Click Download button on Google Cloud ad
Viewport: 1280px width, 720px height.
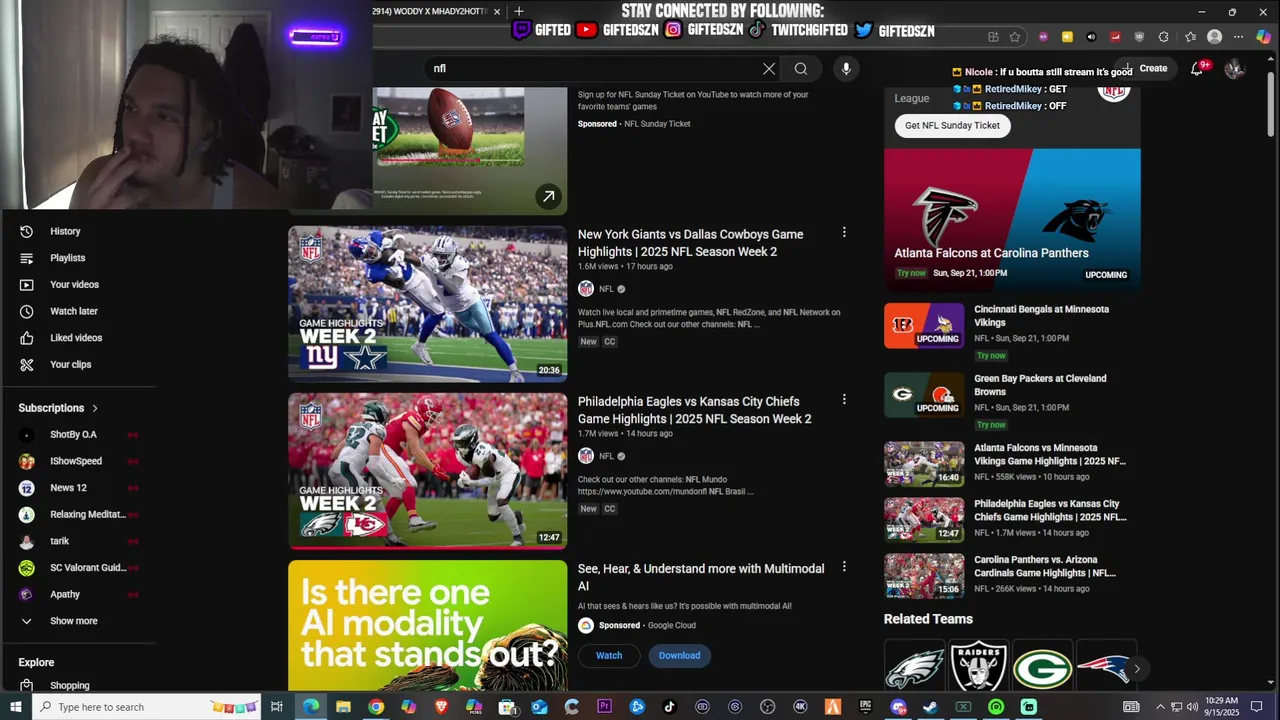679,656
